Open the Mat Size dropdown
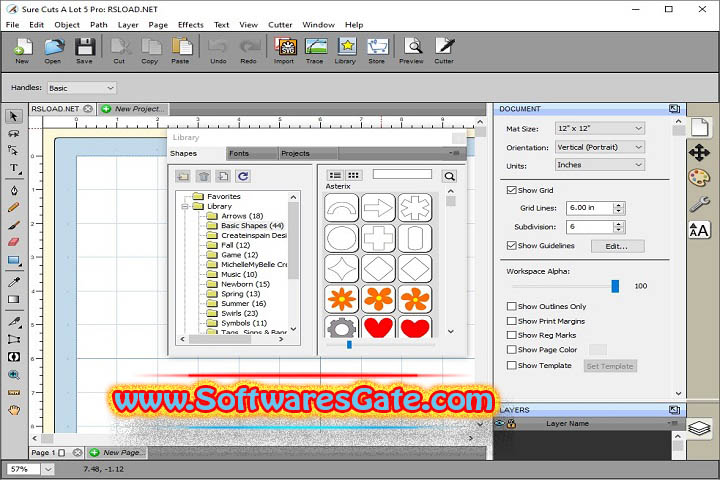720x480 pixels. point(600,128)
